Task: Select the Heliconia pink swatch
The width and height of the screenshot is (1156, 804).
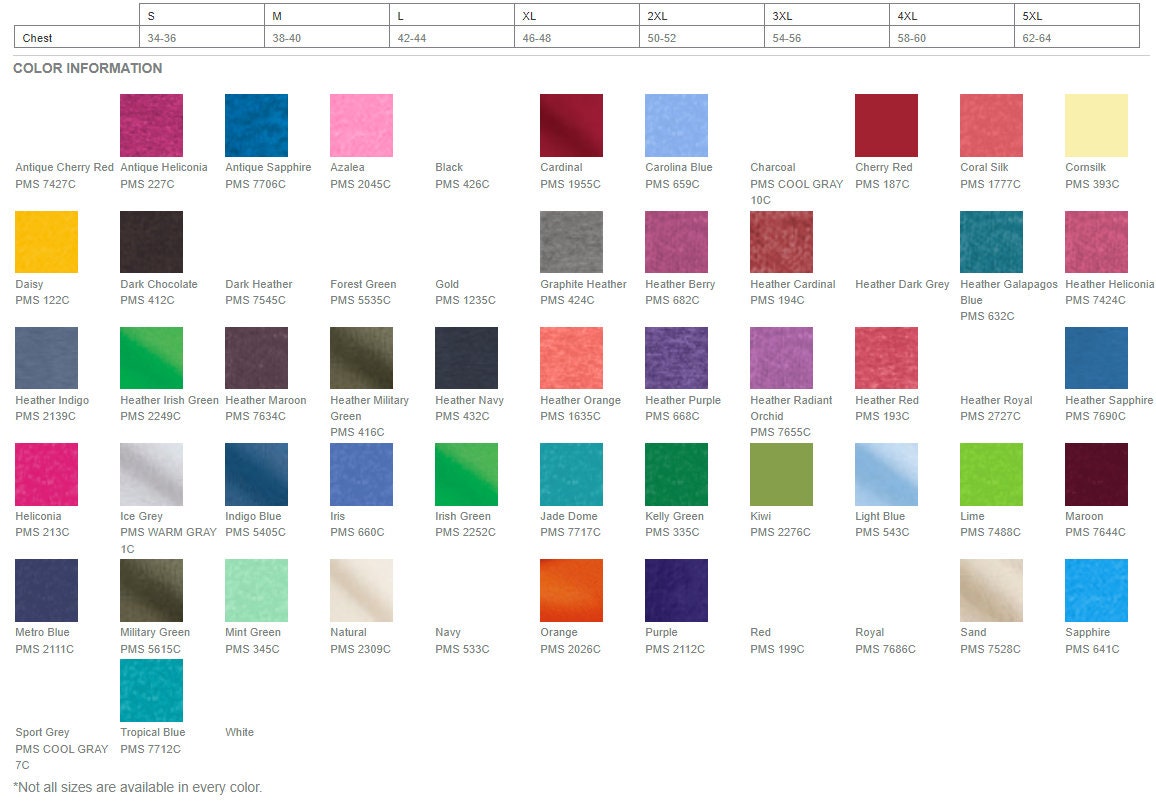Action: point(46,475)
